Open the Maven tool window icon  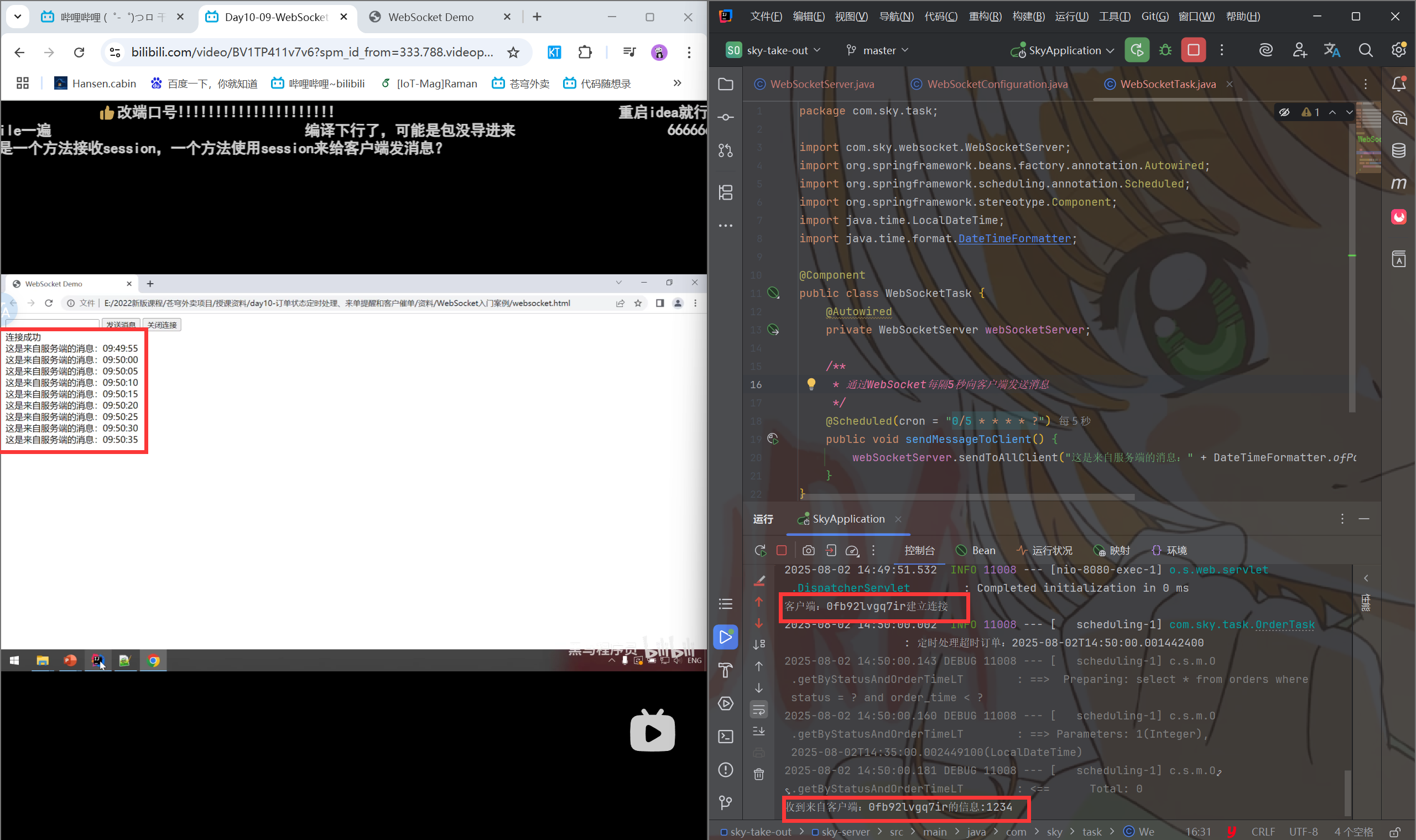(1398, 184)
